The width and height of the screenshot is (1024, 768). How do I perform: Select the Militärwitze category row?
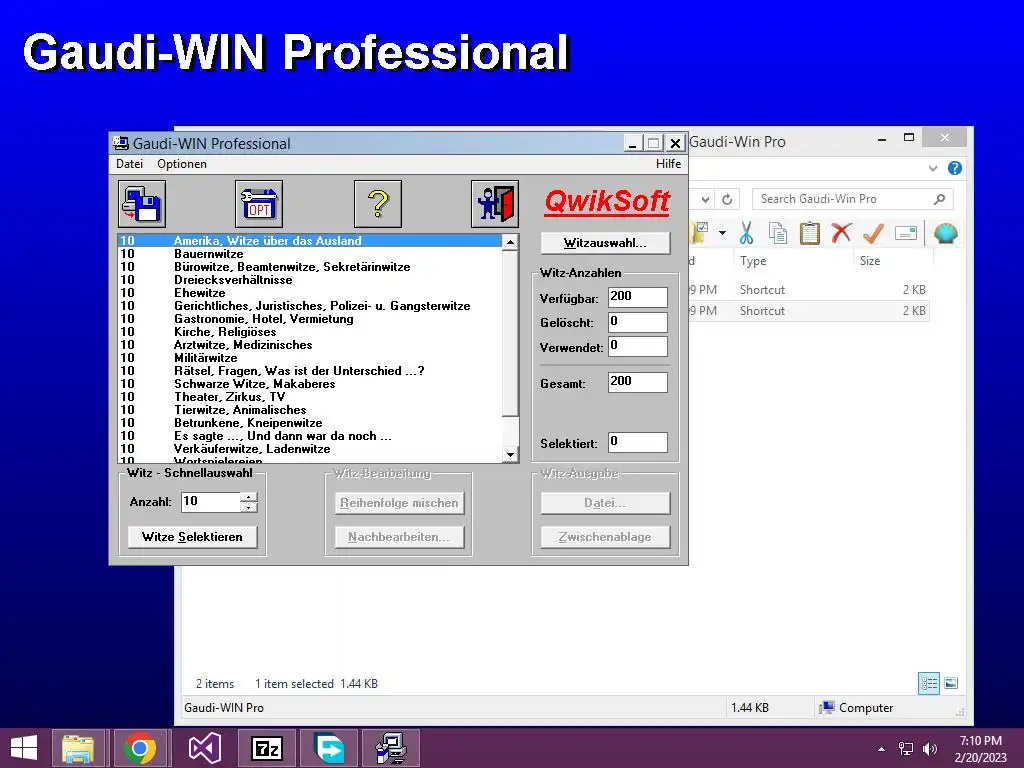[x=310, y=358]
